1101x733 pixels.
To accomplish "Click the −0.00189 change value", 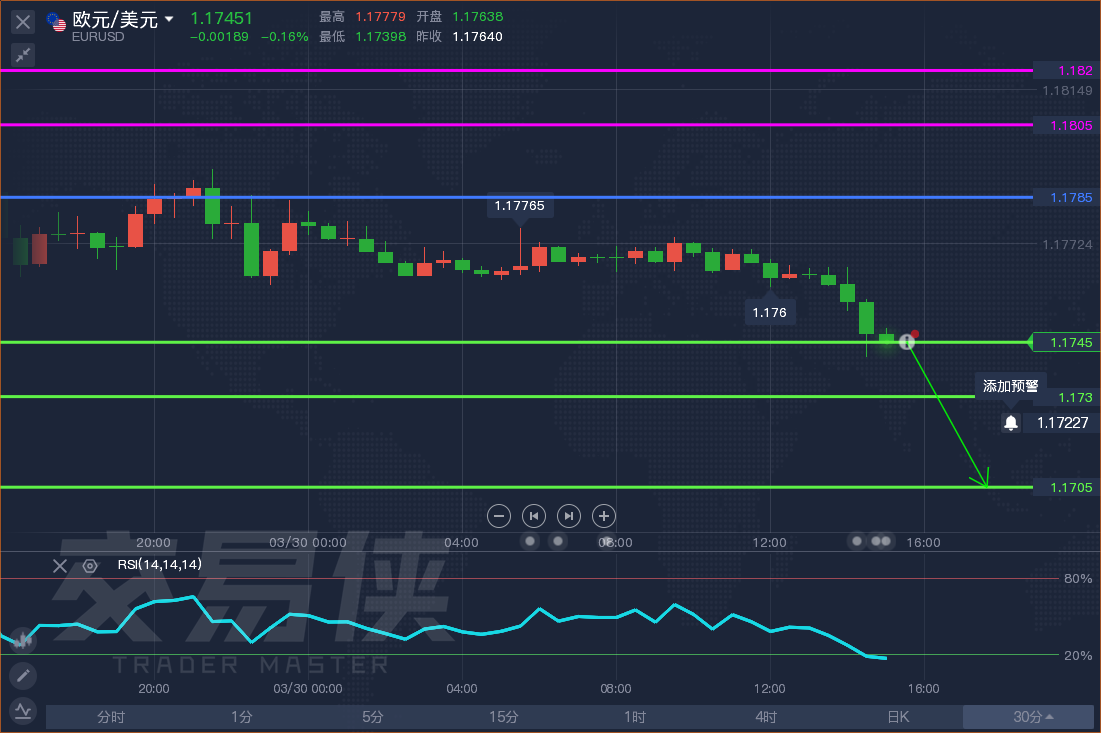I will tap(219, 37).
